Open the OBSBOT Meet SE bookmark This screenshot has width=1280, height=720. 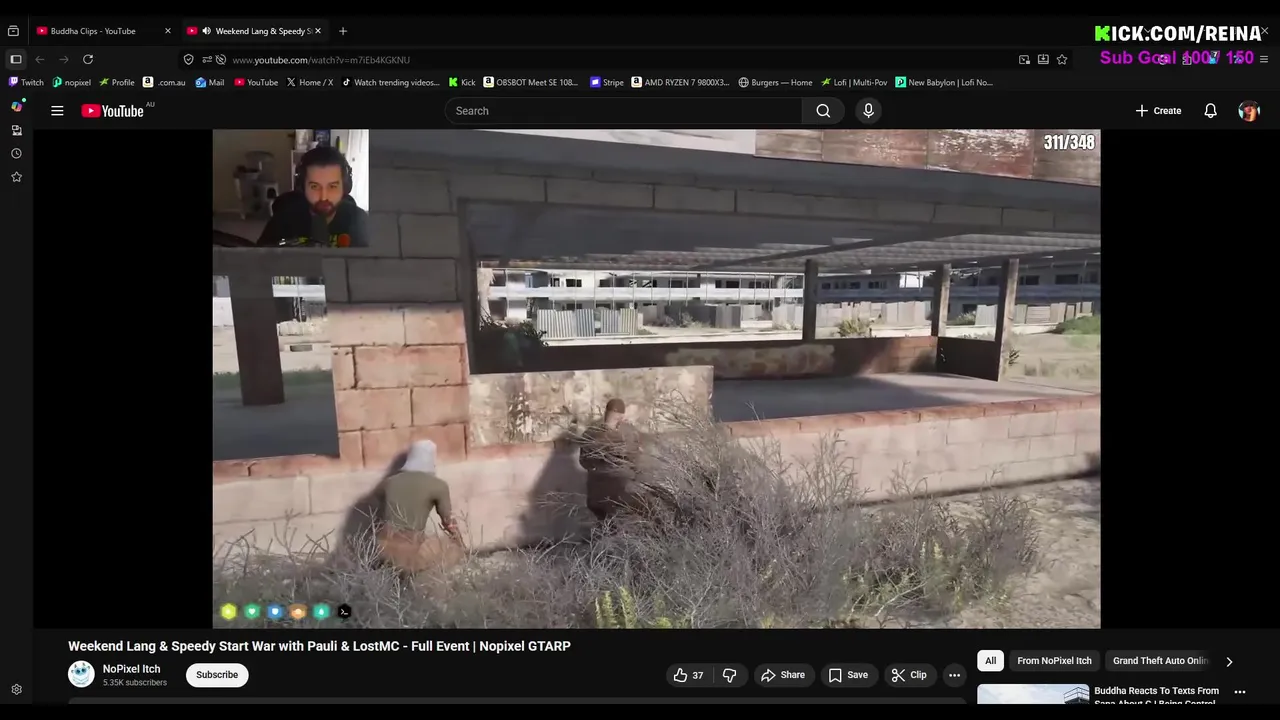pyautogui.click(x=531, y=83)
